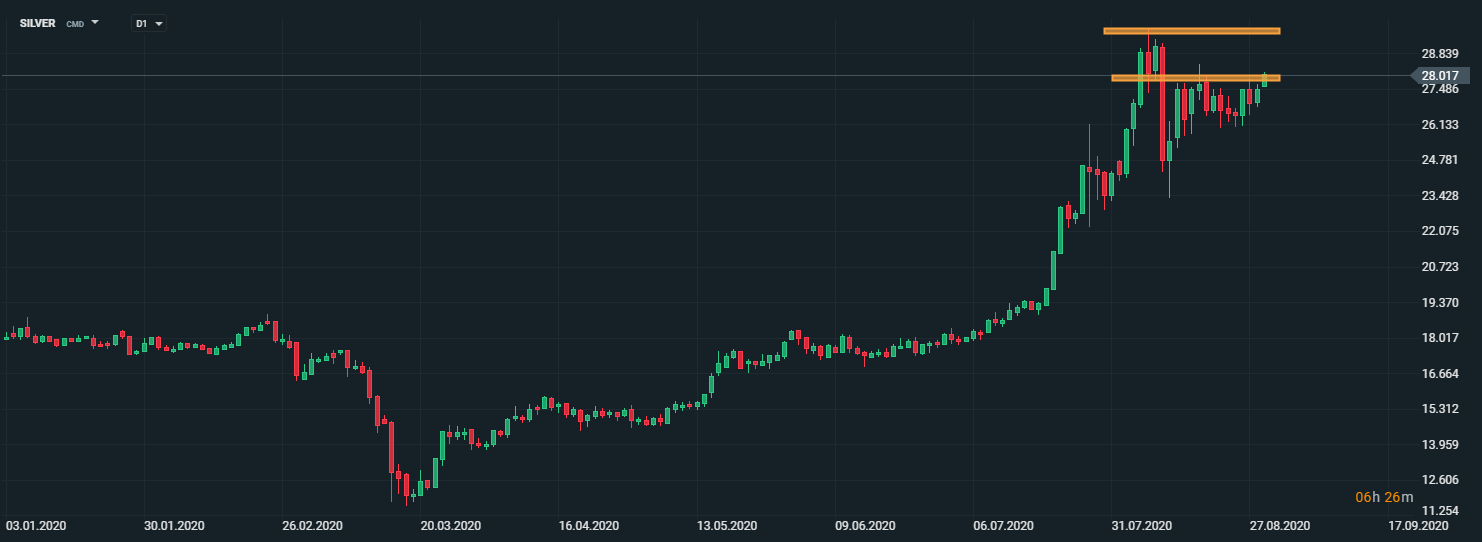Click the SILVER instrument name
This screenshot has width=1482, height=542.
coord(38,22)
